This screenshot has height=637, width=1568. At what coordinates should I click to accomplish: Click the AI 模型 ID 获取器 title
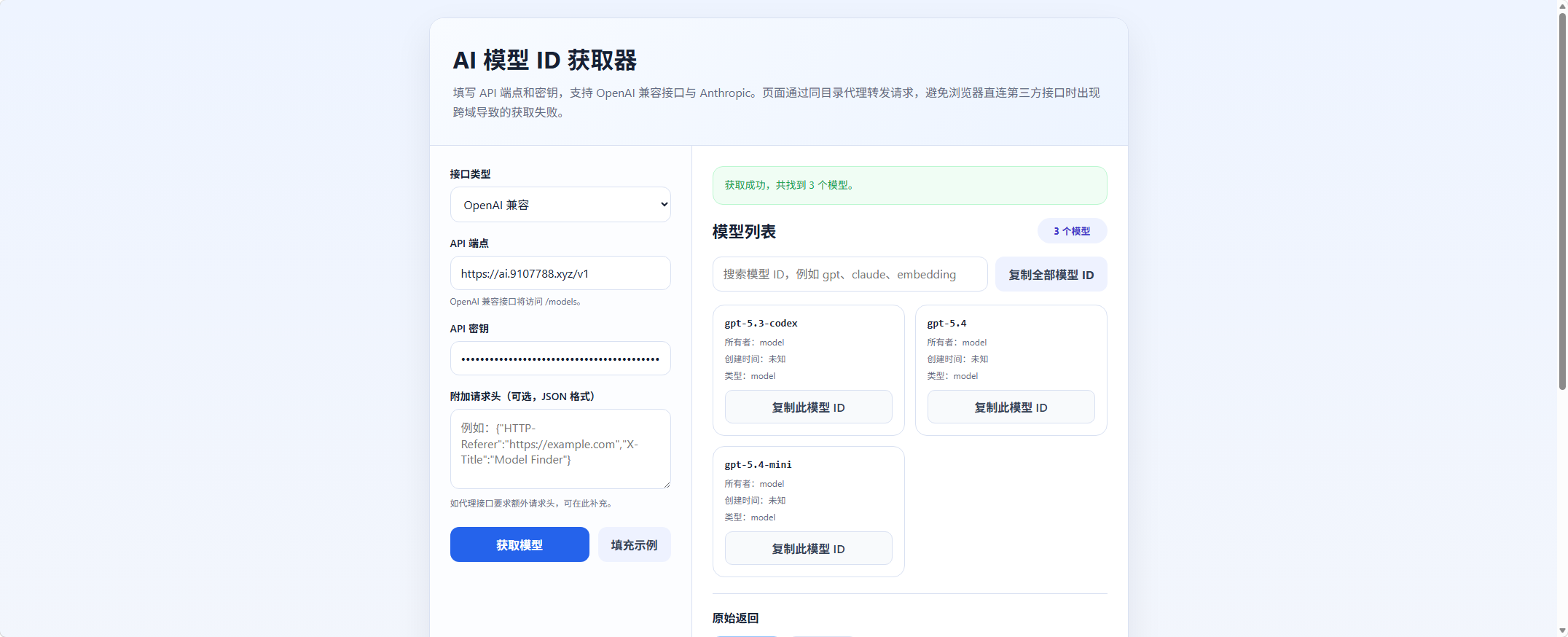coord(544,60)
